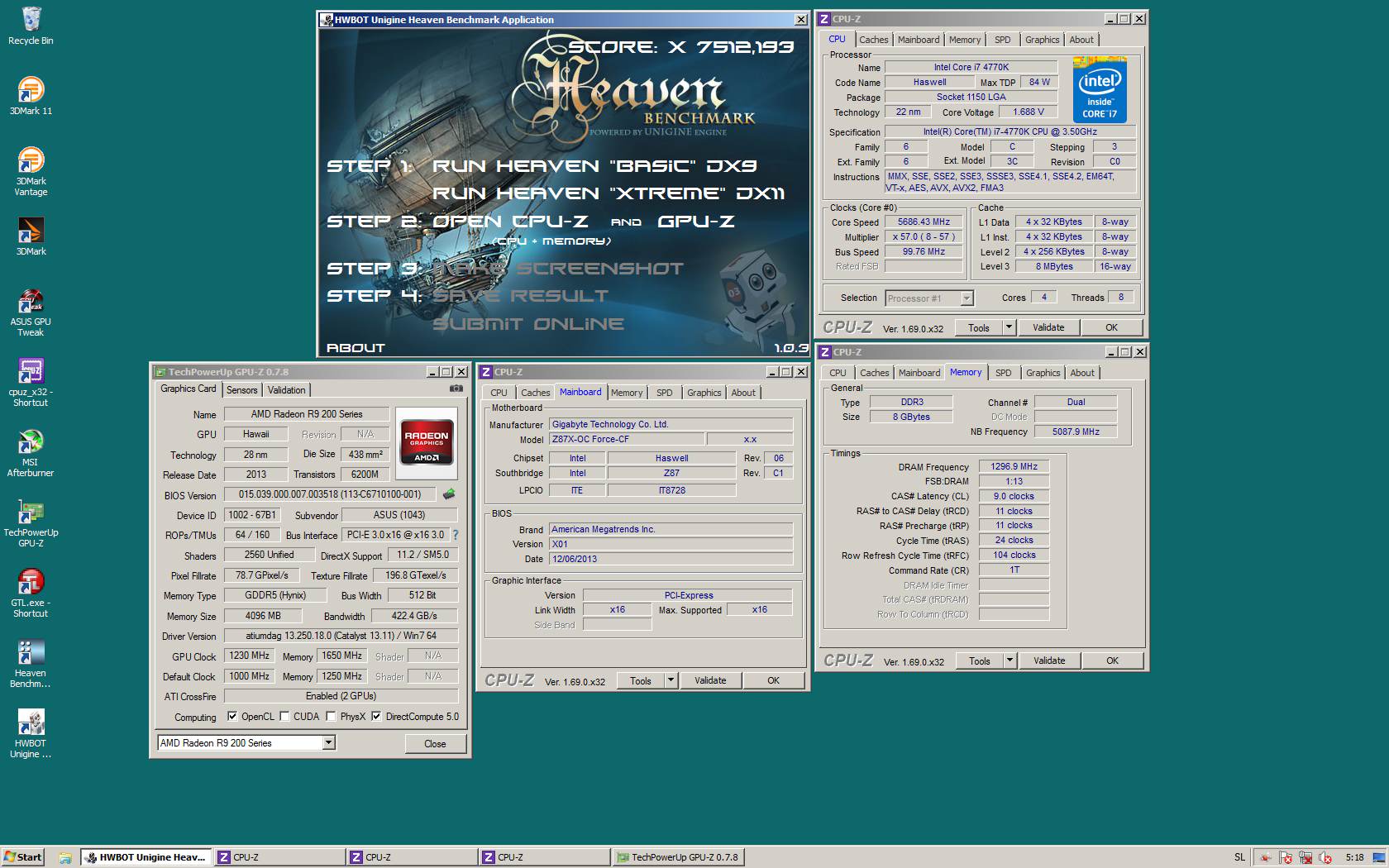Click the mainboard model Z87X-OC Force-CF
1389x868 pixels.
point(625,439)
